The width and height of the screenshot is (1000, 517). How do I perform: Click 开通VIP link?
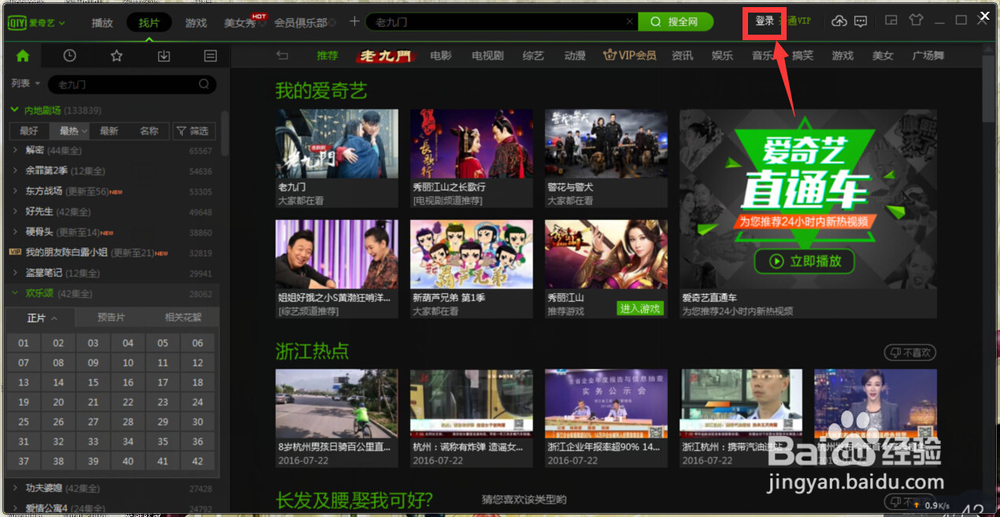795,21
